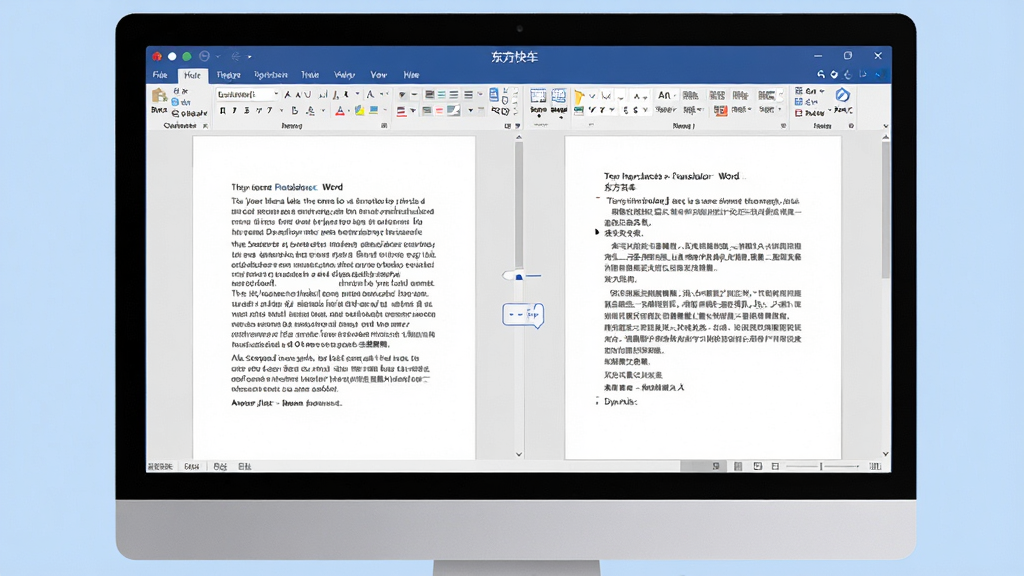Viewport: 1024px width, 576px height.
Task: Flip the switch control between the two documents
Action: coord(521,276)
